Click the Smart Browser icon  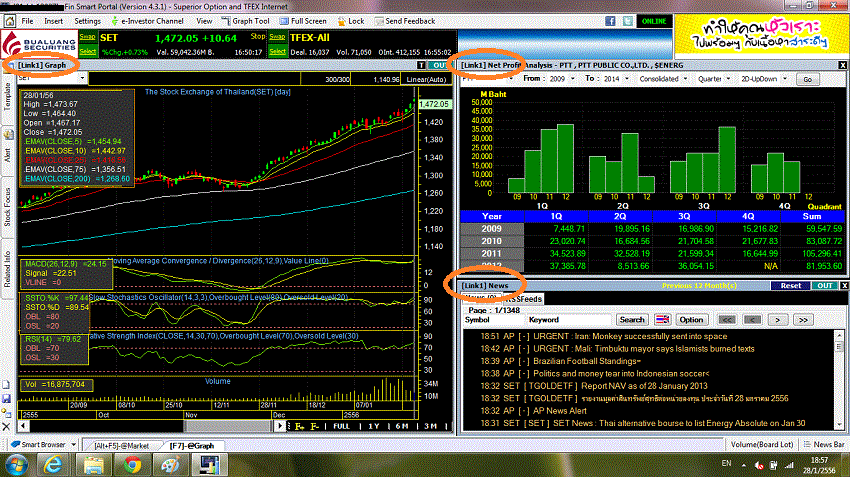16,444
